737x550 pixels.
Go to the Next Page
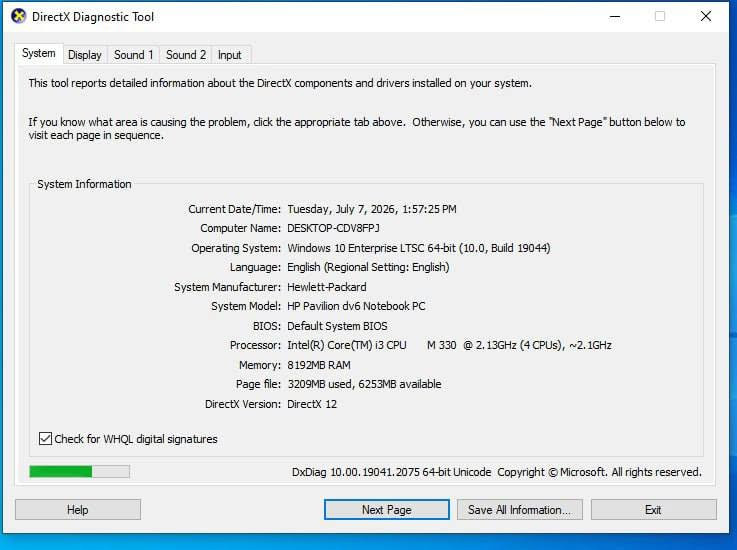click(x=386, y=510)
